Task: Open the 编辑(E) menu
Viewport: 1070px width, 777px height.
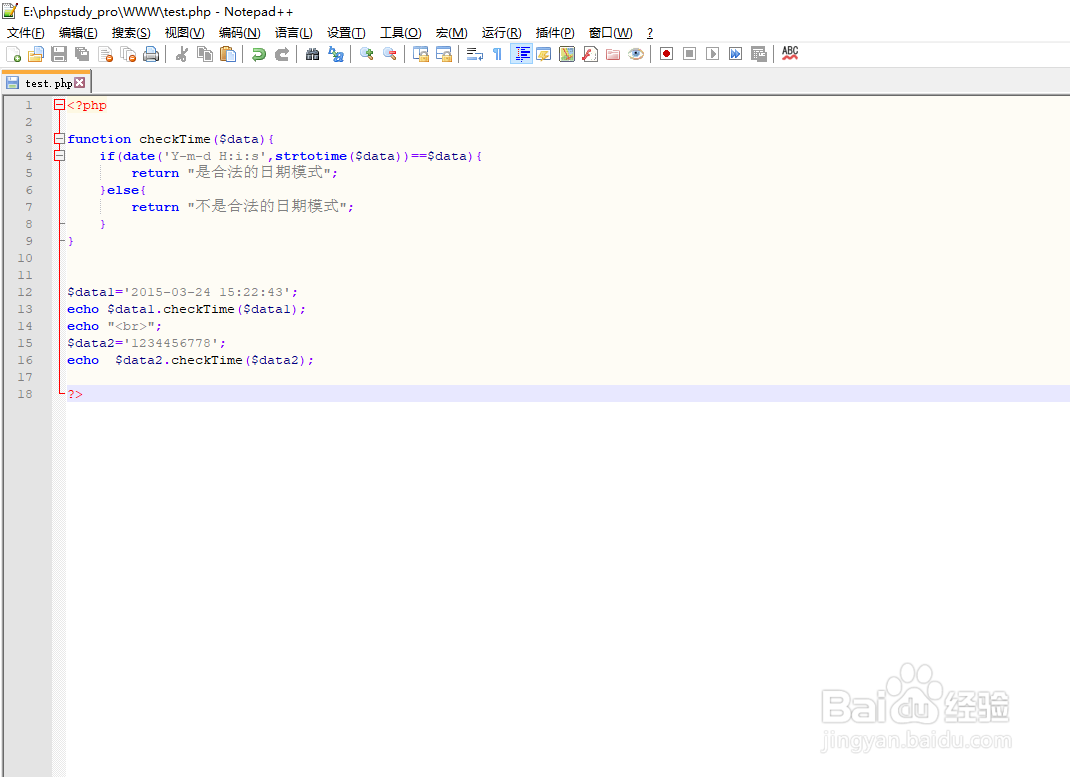Action: coord(78,33)
